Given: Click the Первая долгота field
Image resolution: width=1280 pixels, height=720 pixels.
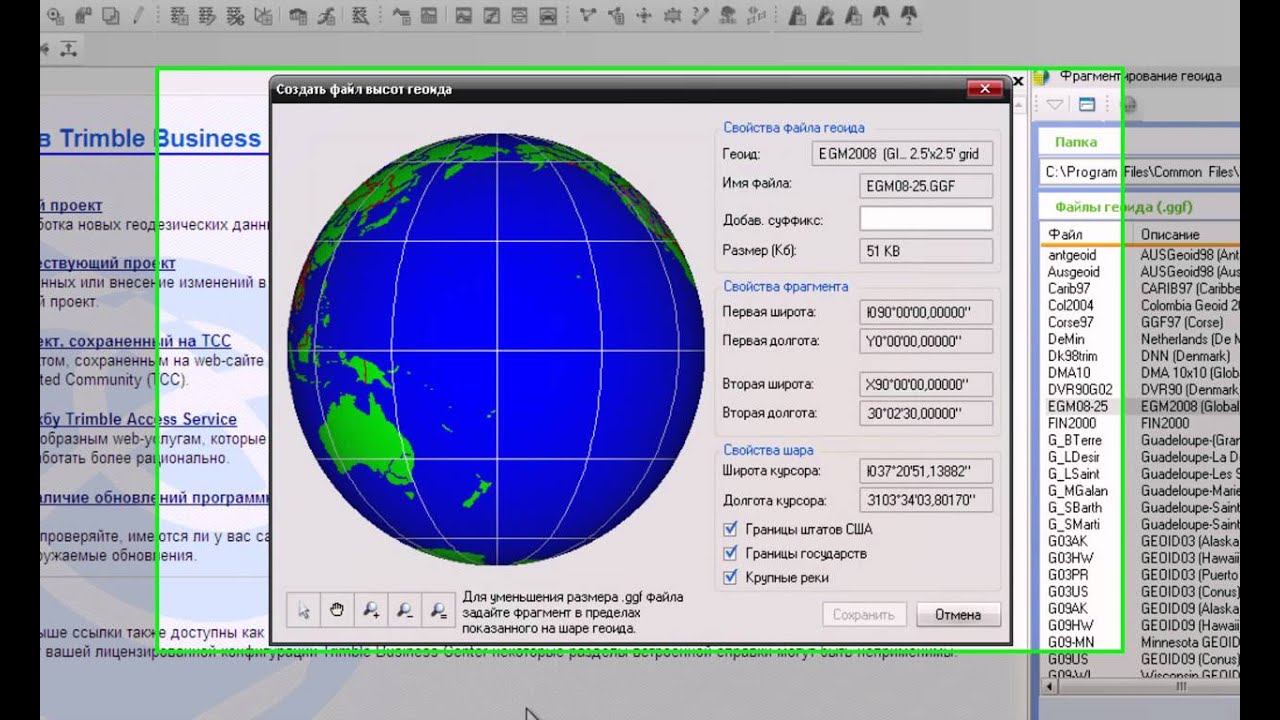Looking at the screenshot, I should [926, 341].
